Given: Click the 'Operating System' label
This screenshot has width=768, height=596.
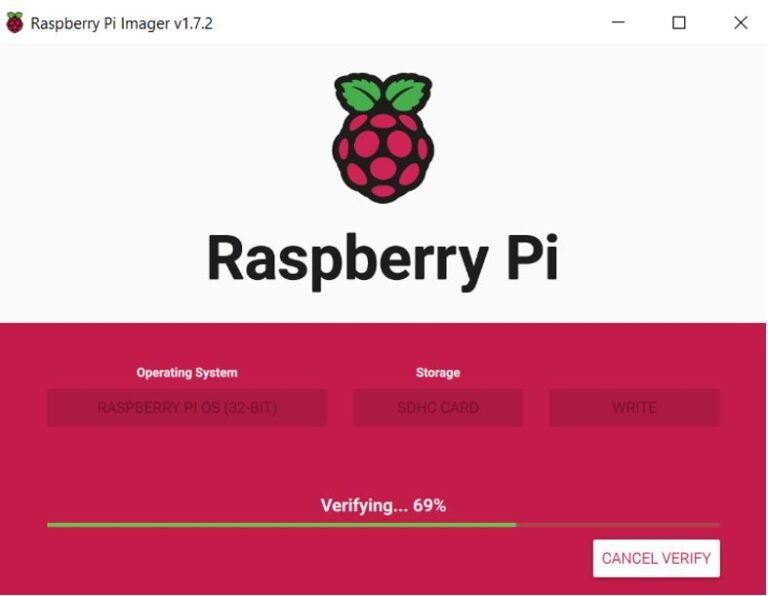Looking at the screenshot, I should 187,373.
